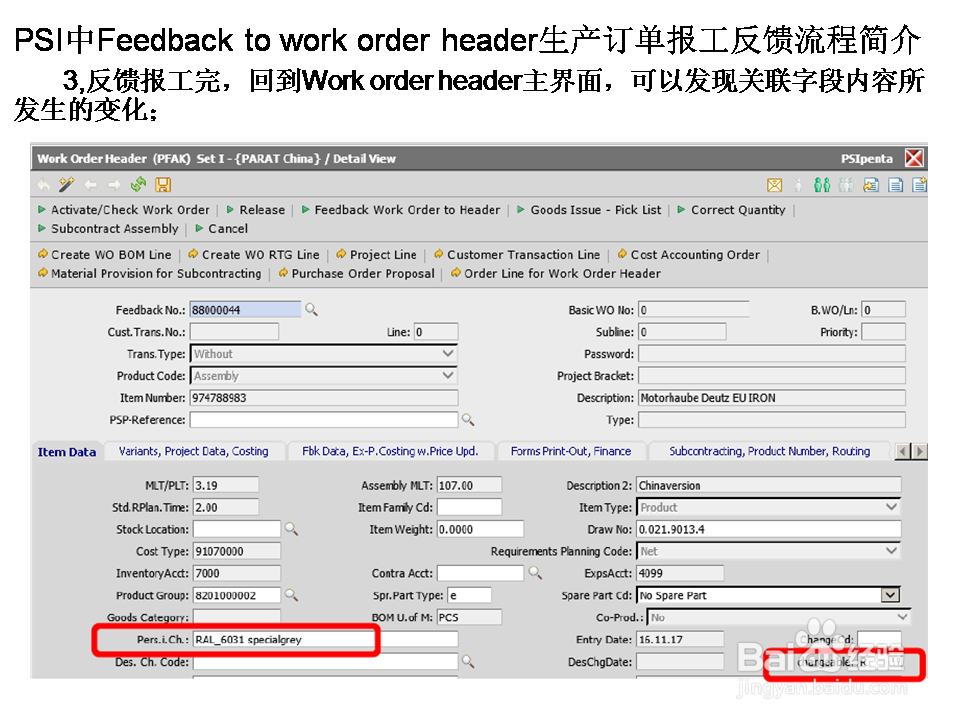Expand Requirements Planning Code dropdown
The height and width of the screenshot is (720, 960).
[891, 551]
